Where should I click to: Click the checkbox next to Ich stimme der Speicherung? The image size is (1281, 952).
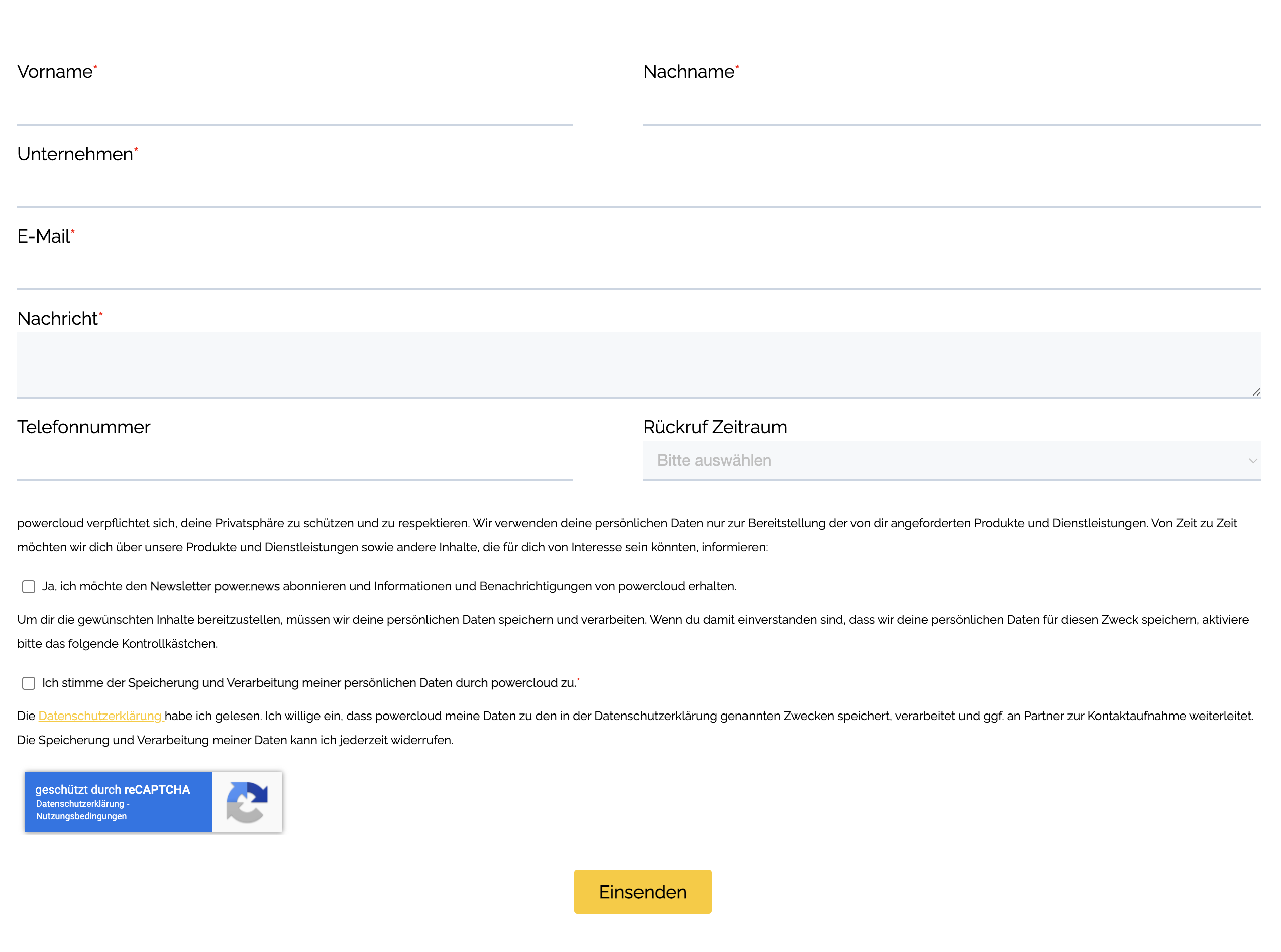click(x=28, y=683)
